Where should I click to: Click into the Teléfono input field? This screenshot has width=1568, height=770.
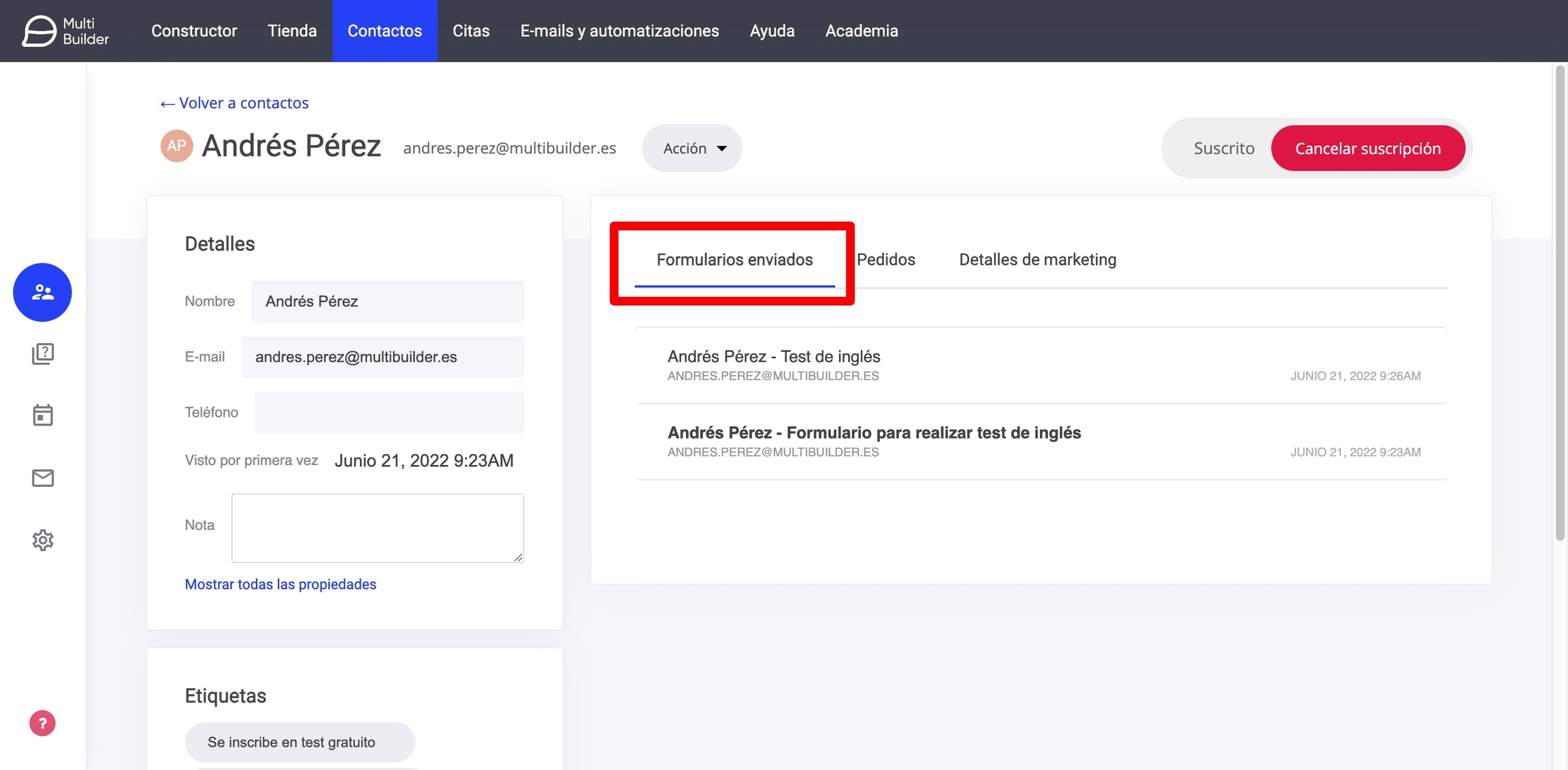(389, 412)
